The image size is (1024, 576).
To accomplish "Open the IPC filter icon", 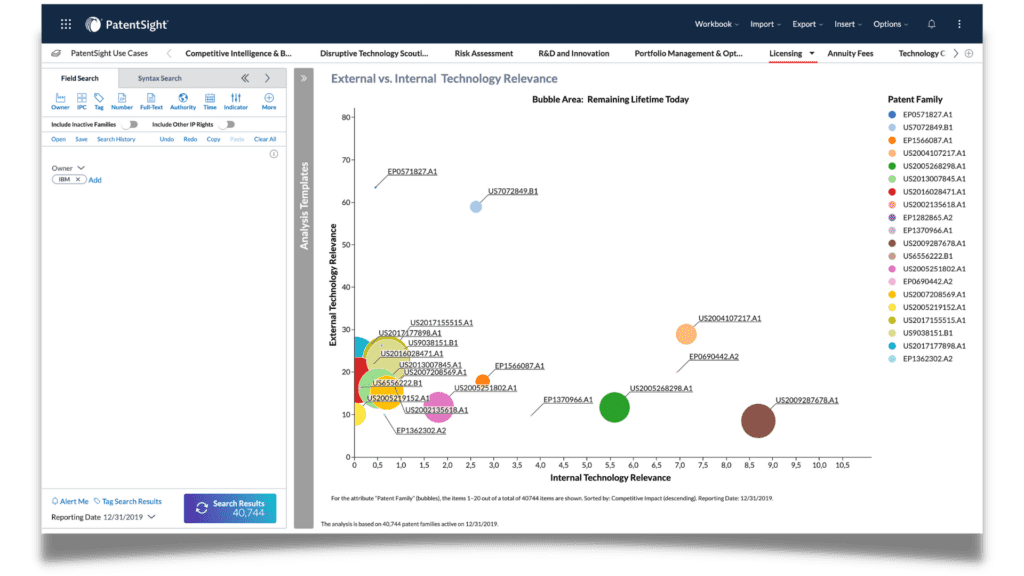I will 81,100.
